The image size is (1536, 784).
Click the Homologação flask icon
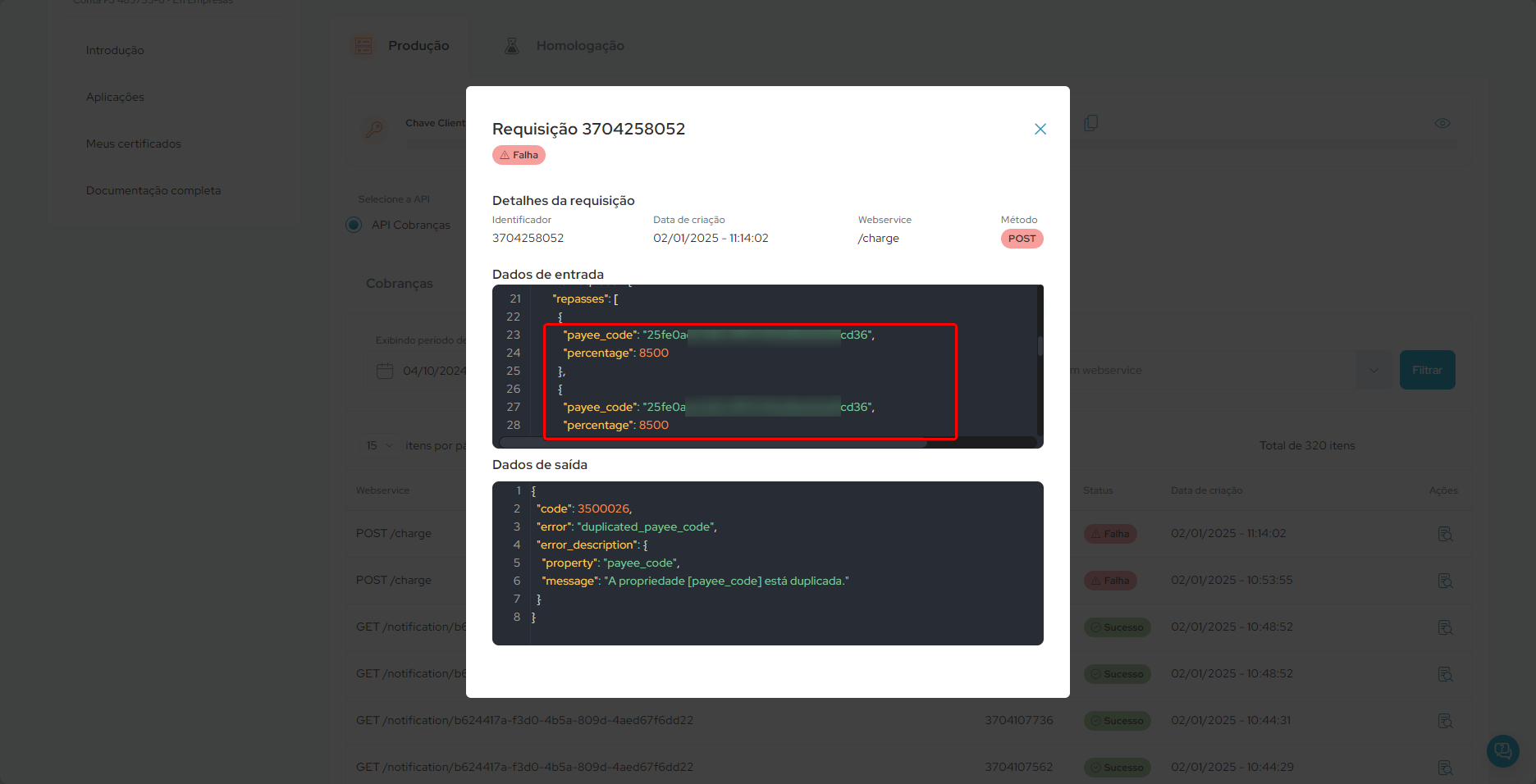coord(511,46)
